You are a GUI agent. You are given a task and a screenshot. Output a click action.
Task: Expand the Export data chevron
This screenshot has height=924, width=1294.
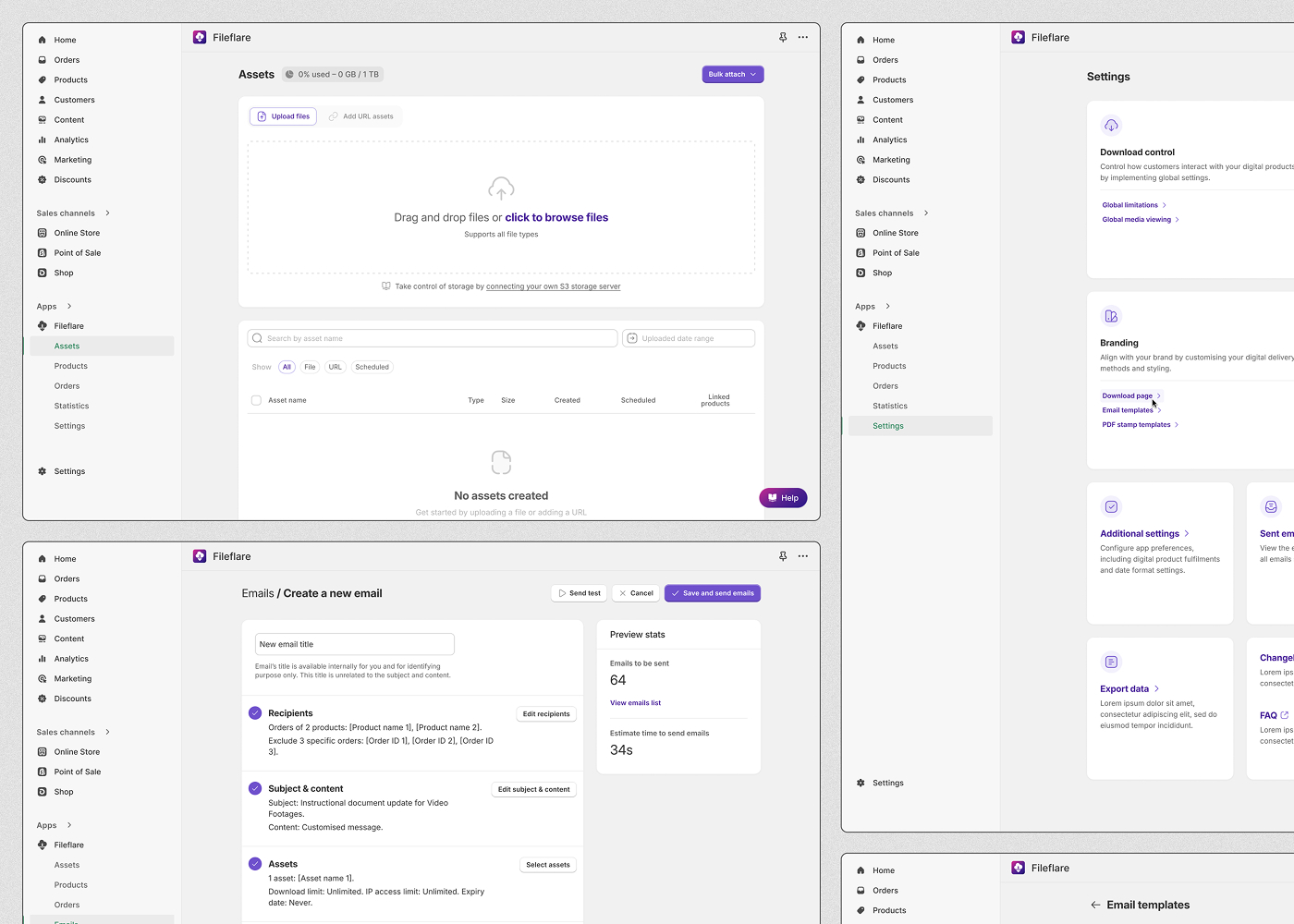1156,688
